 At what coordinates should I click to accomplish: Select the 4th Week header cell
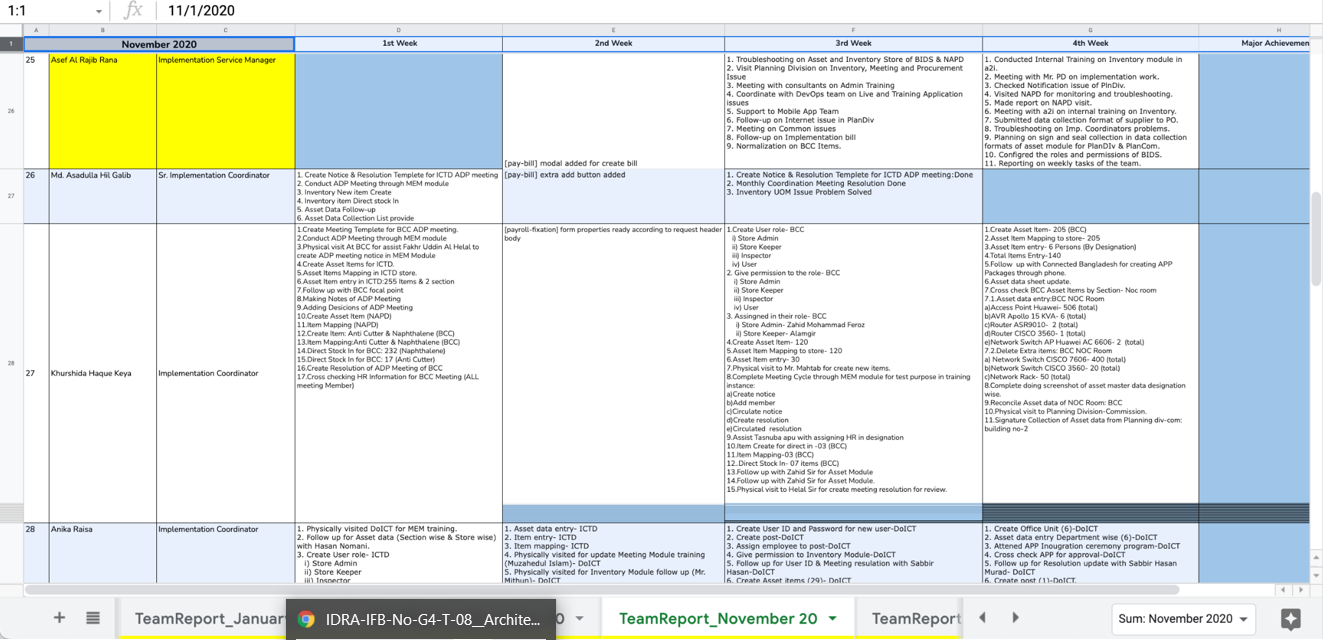(1090, 44)
